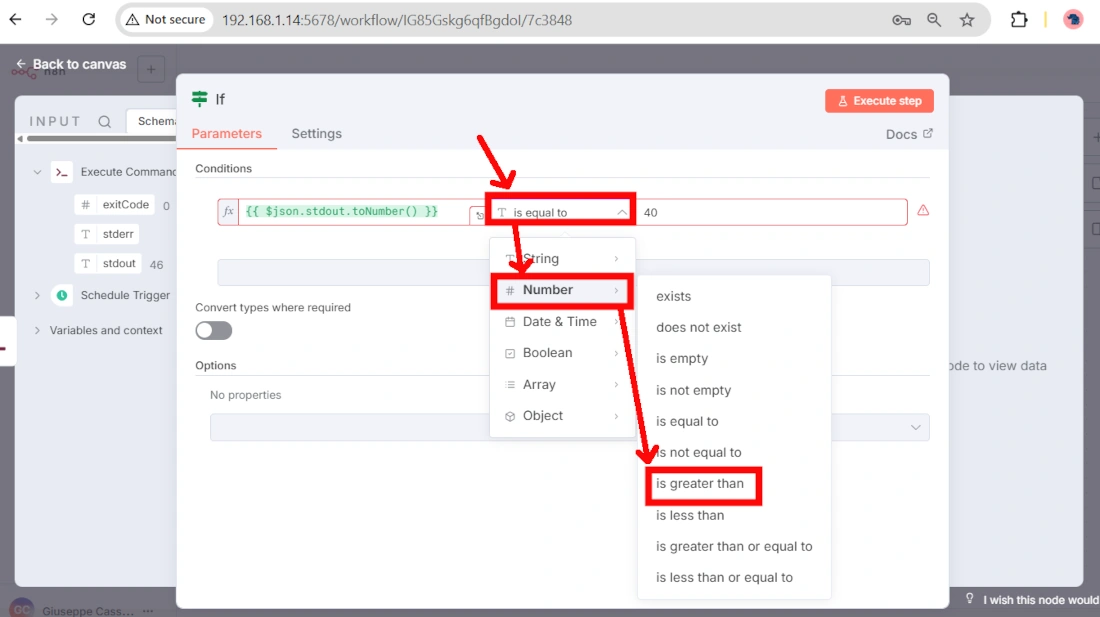Open the password key icon

901,20
